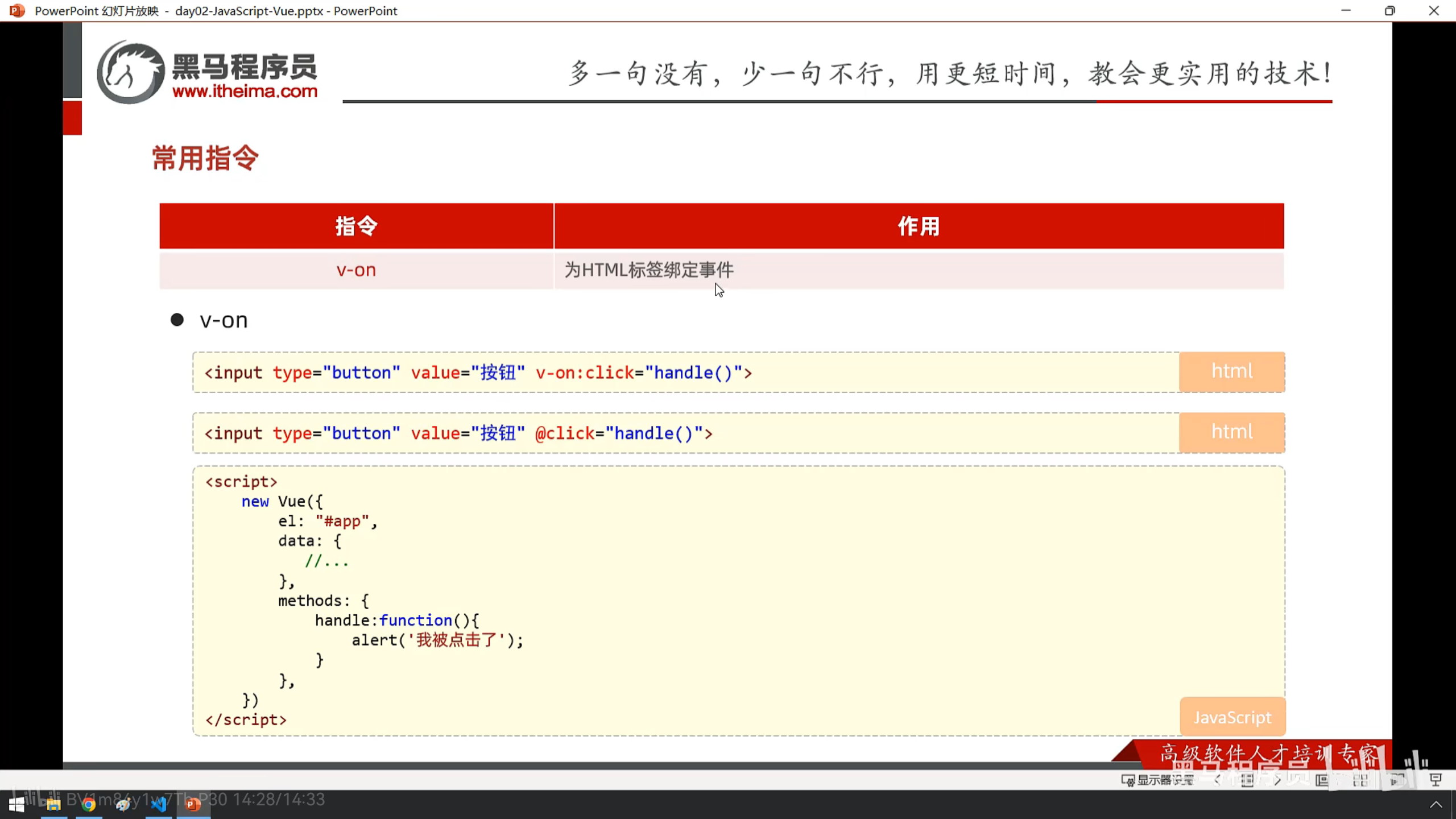Click the v-on bullet point text
The image size is (1456, 819).
click(224, 320)
